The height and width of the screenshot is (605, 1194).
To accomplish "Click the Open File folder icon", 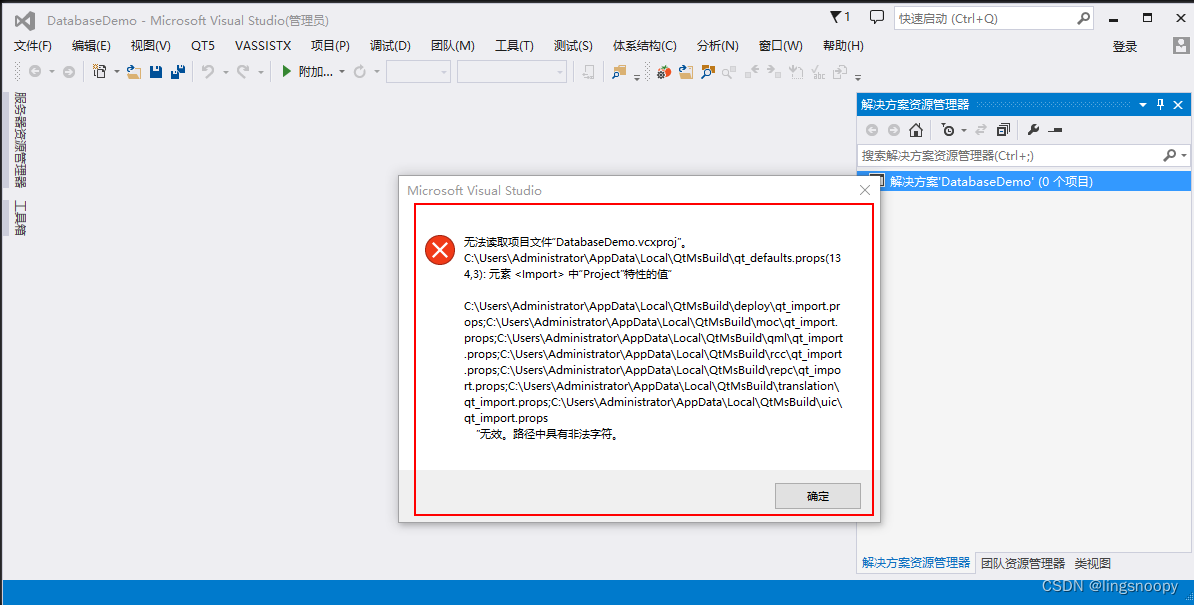I will (x=134, y=72).
